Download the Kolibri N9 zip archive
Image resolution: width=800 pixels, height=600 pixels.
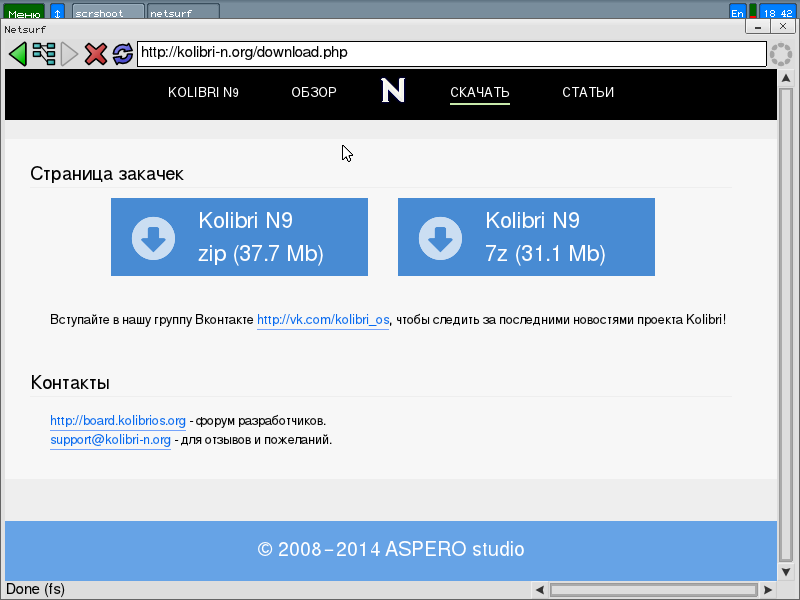coord(239,236)
